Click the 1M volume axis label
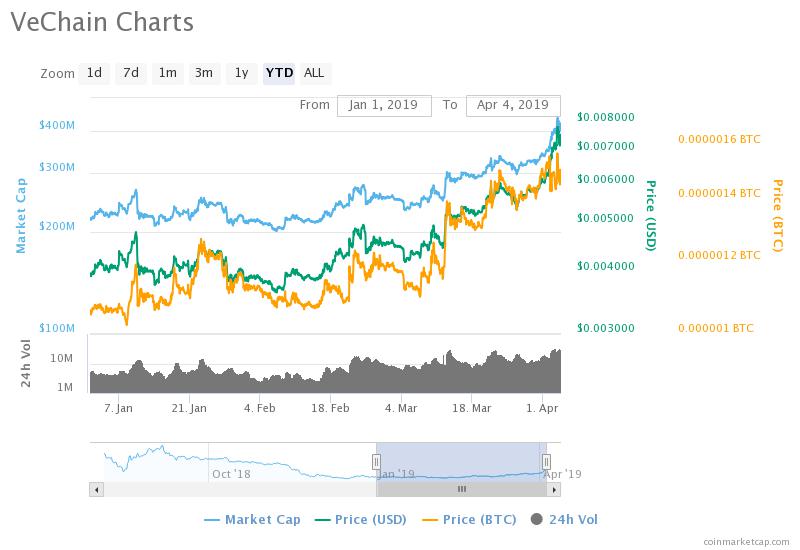Viewport: 800px width, 550px height. 65,387
